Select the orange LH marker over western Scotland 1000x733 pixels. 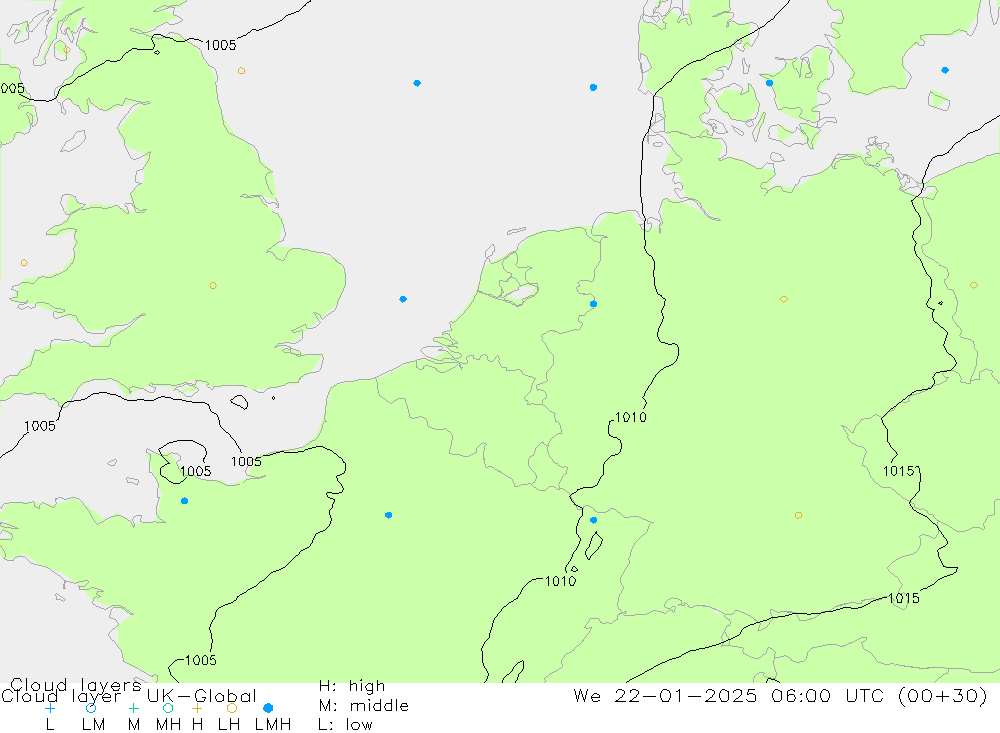67,50
